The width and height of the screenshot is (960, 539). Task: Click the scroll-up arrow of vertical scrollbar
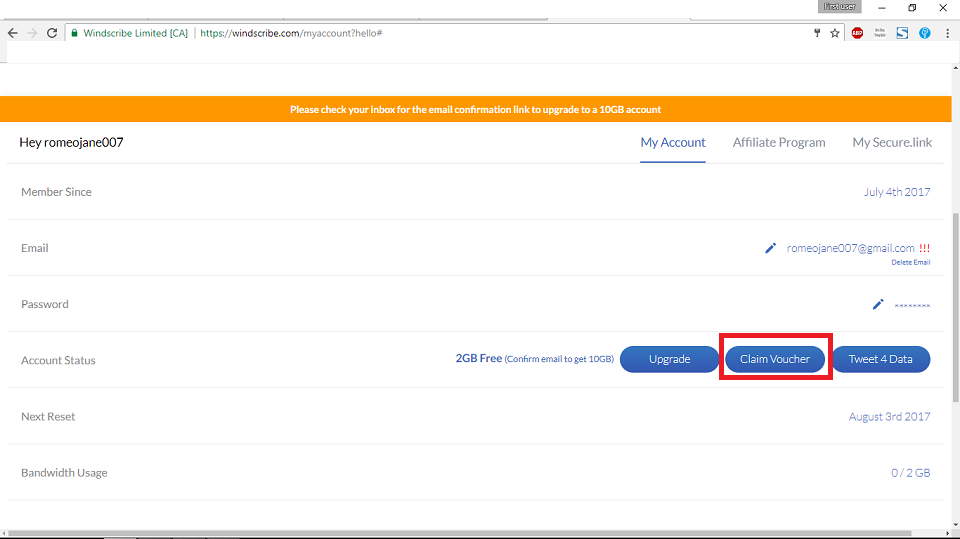(956, 67)
